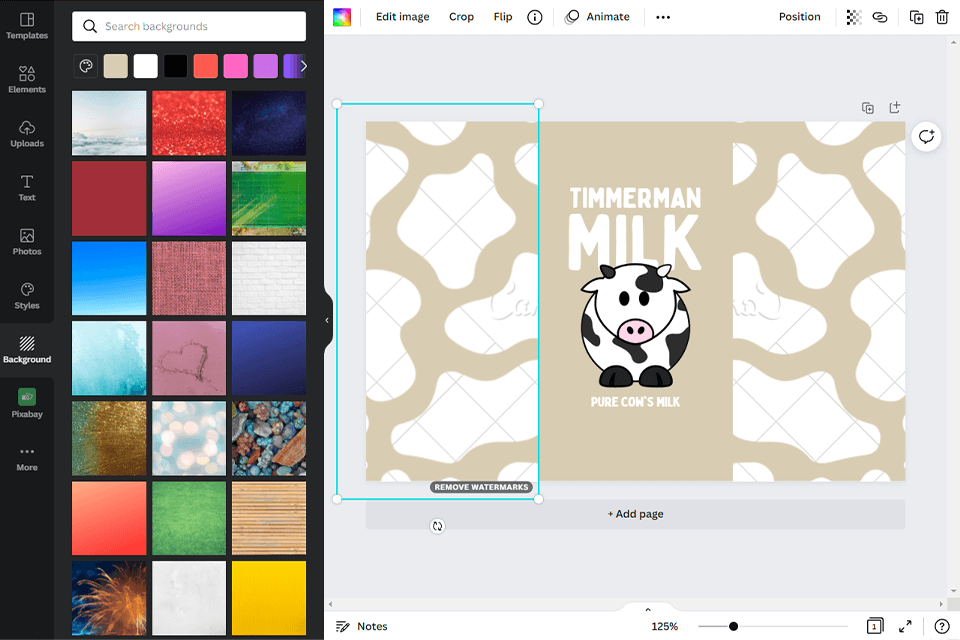The height and width of the screenshot is (640, 960).
Task: Collapse the backgrounds side panel
Action: (325, 320)
